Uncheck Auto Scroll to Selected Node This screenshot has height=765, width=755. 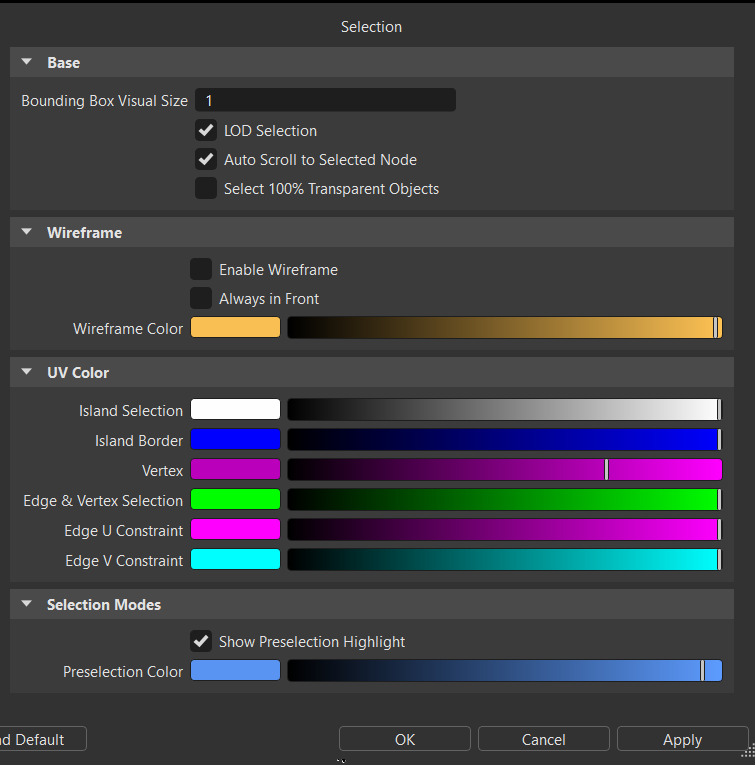(x=206, y=159)
